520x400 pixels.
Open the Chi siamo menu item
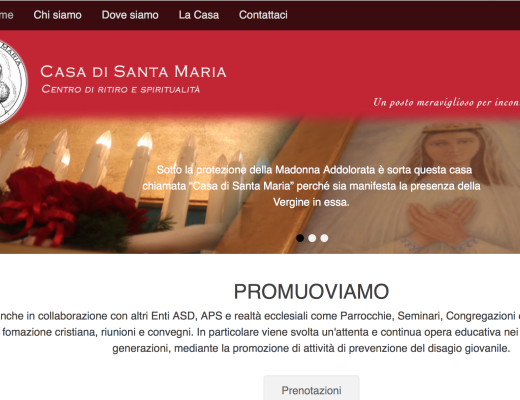57,15
